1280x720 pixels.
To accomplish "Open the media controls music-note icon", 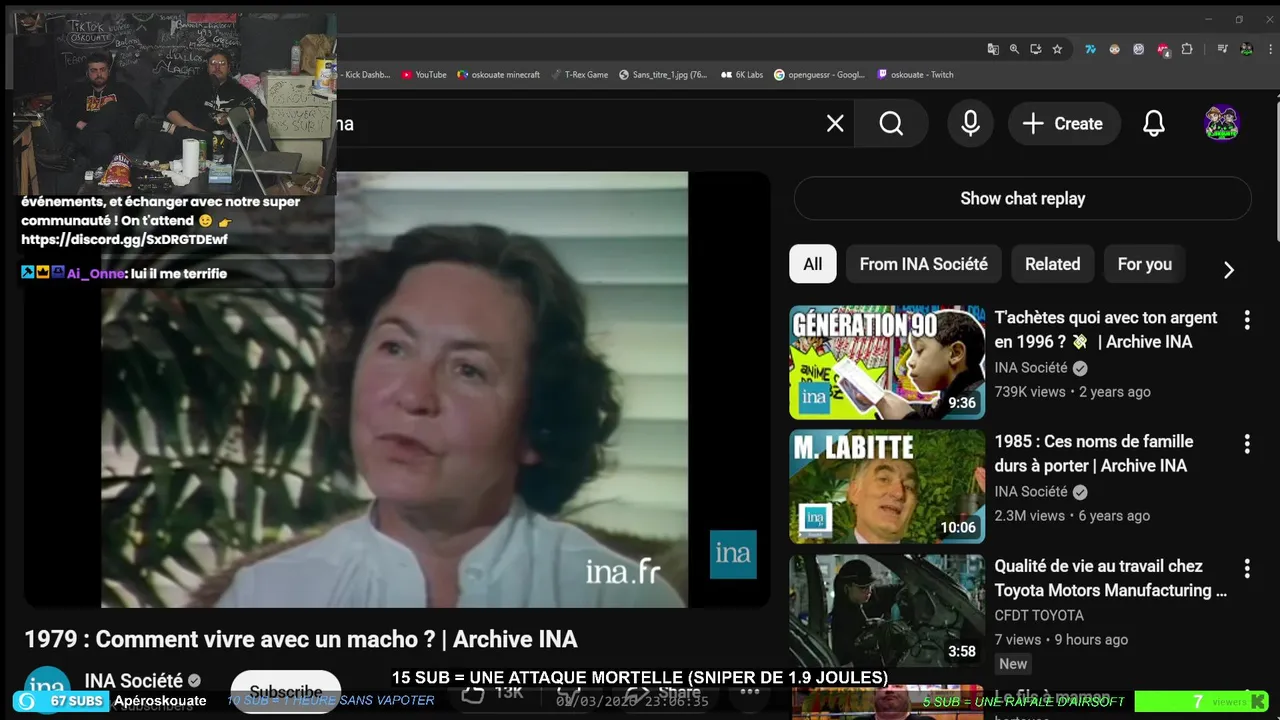I will point(1222,49).
